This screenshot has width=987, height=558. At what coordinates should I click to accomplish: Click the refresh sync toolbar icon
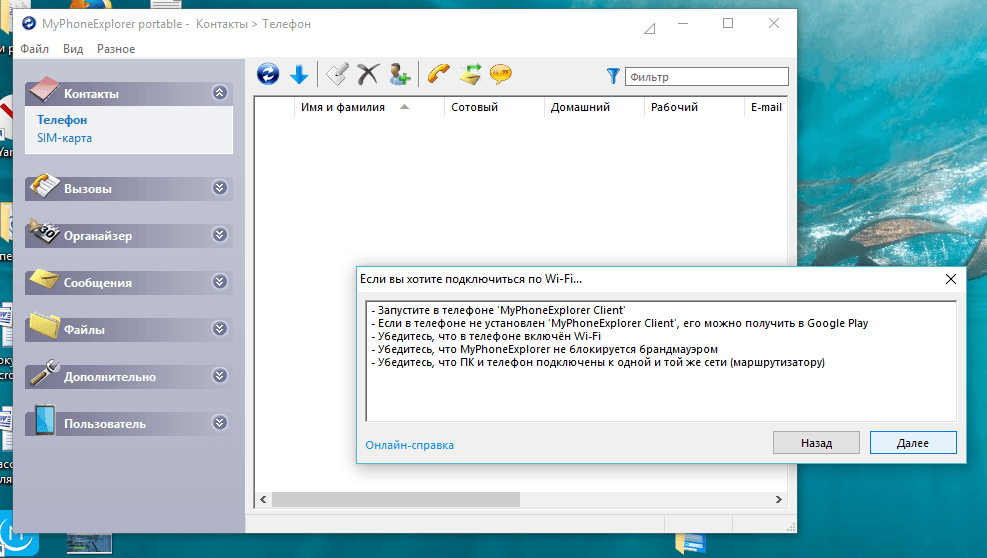pos(268,74)
